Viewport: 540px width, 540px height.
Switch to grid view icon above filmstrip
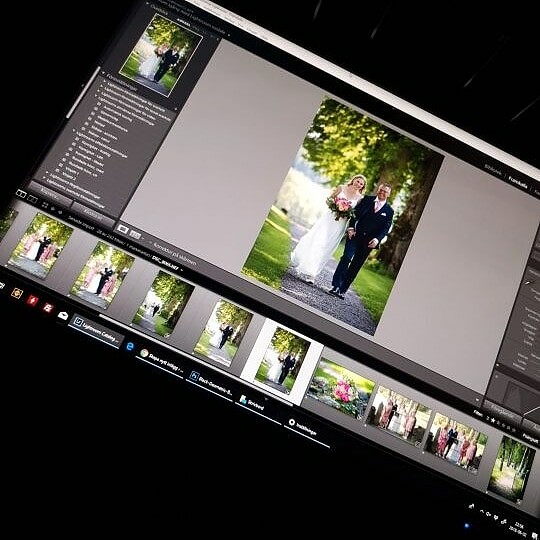tap(45, 205)
